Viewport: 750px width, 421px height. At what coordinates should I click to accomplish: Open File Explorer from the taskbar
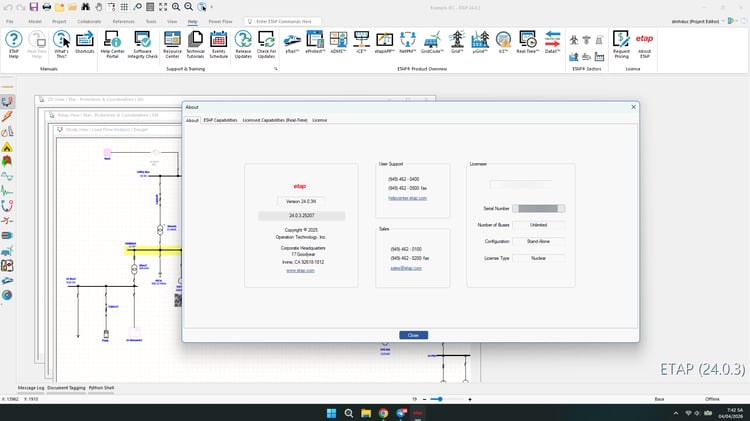pyautogui.click(x=366, y=413)
